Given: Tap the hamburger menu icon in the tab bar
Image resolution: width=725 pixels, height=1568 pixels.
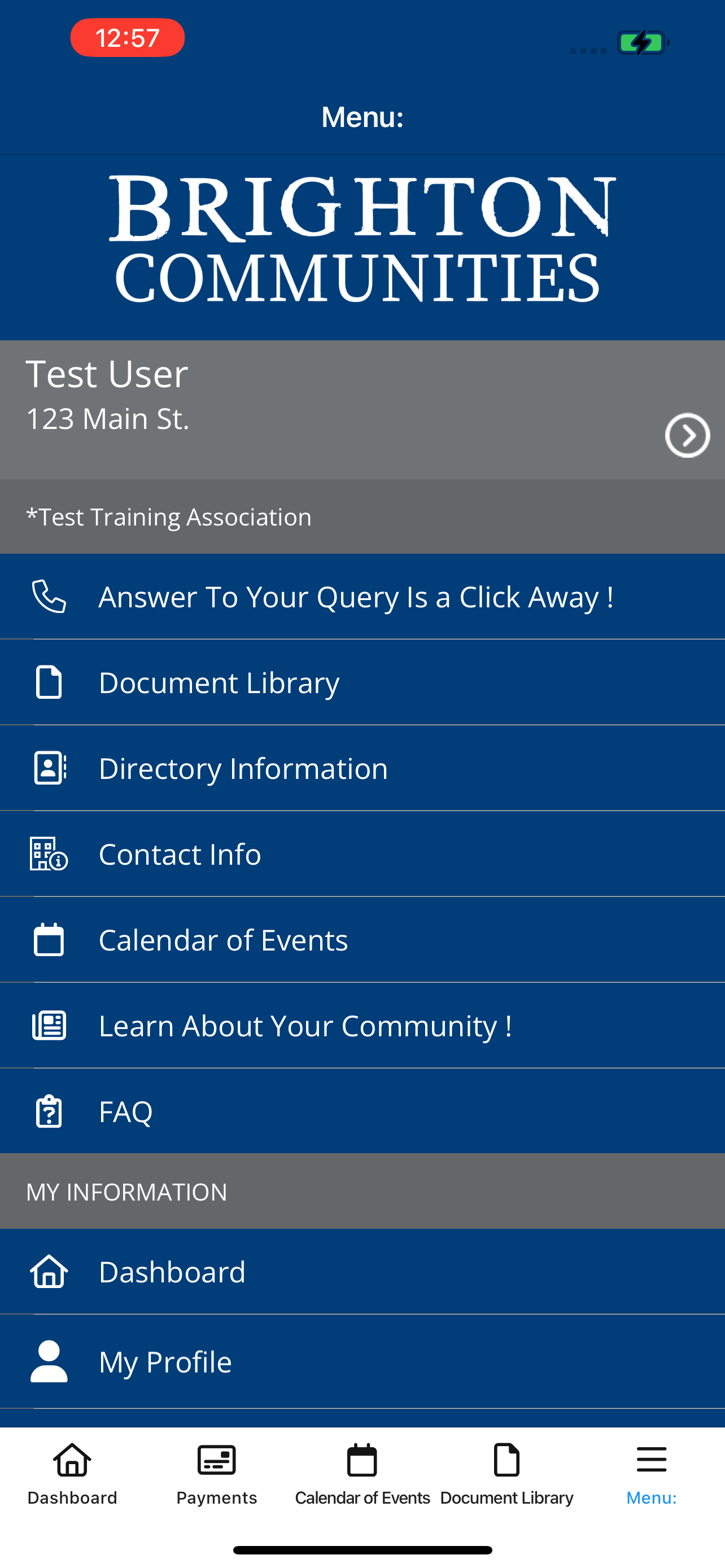Looking at the screenshot, I should point(652,1460).
